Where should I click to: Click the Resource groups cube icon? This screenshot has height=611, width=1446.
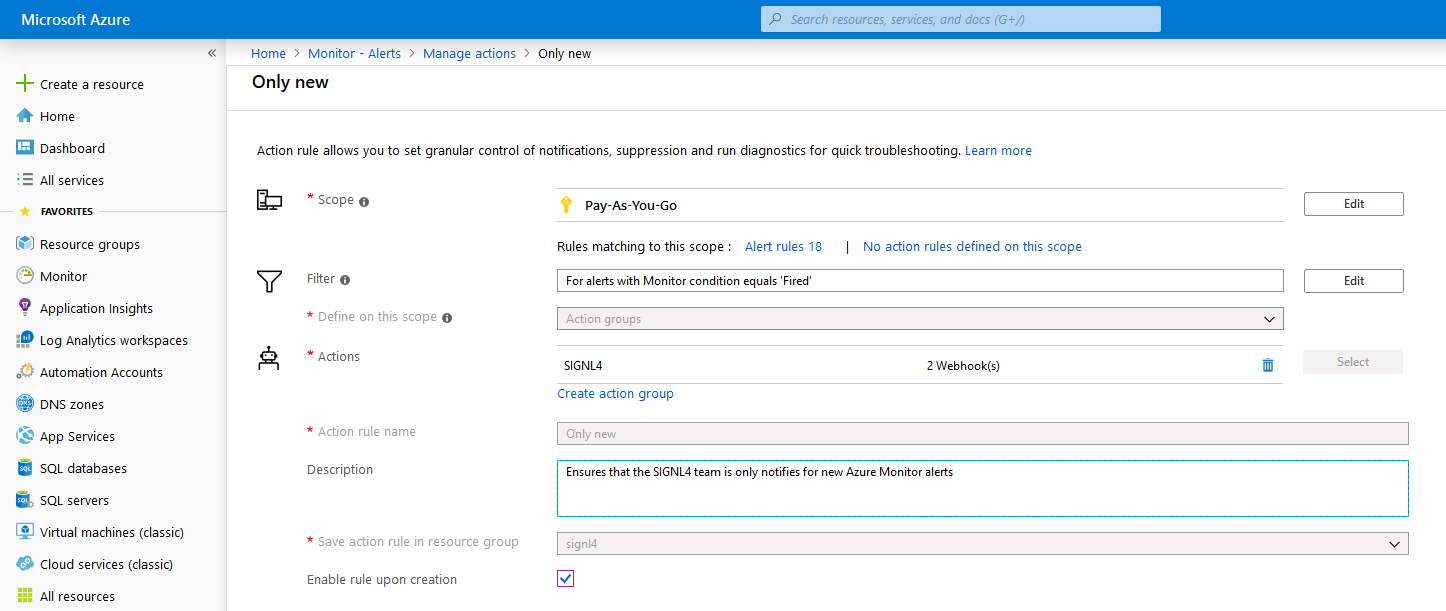[x=25, y=244]
